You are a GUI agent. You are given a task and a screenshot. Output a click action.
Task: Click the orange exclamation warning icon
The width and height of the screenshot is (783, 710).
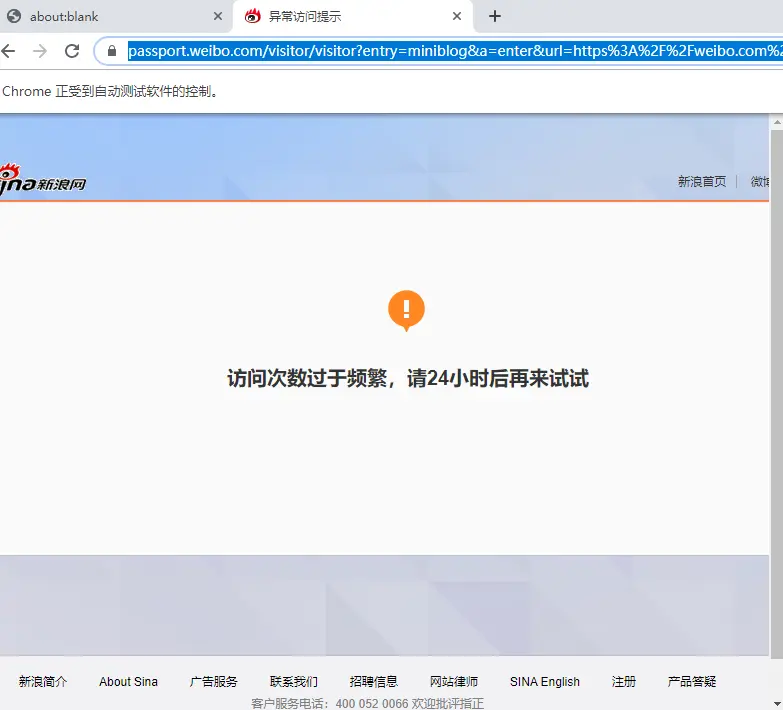pos(406,310)
